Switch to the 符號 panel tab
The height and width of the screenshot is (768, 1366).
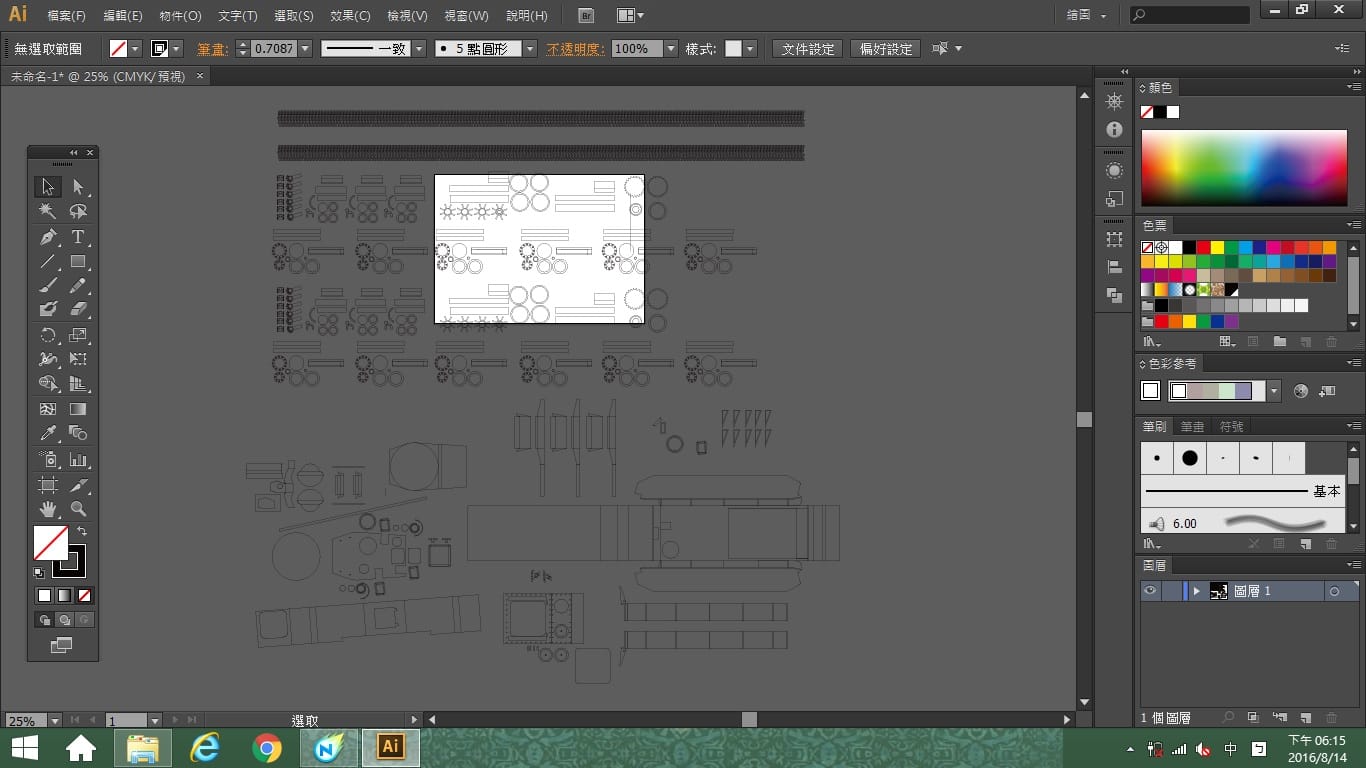[1231, 426]
